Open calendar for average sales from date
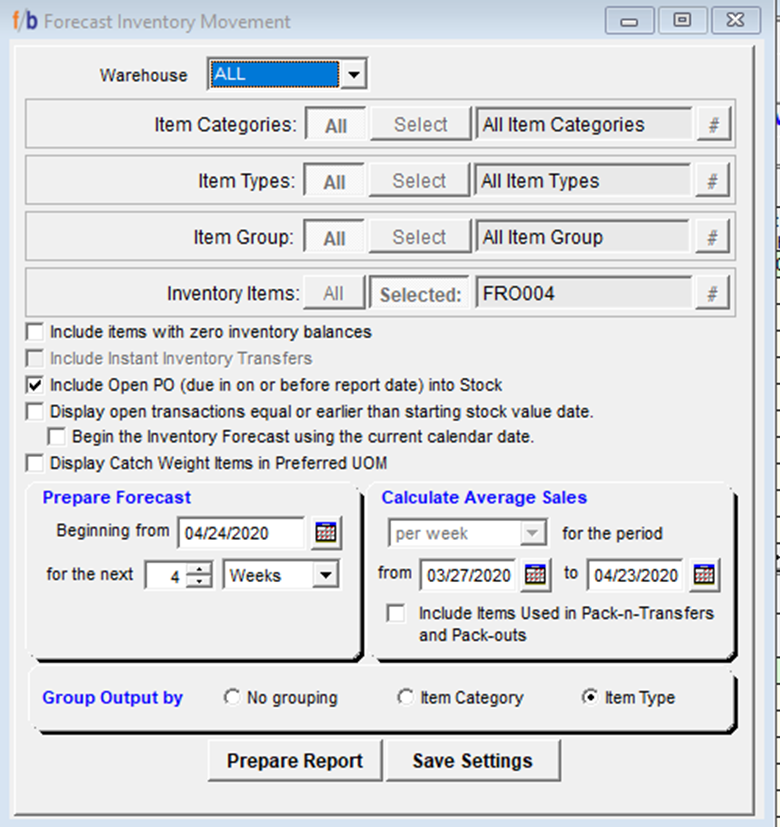This screenshot has width=780, height=827. tap(536, 574)
